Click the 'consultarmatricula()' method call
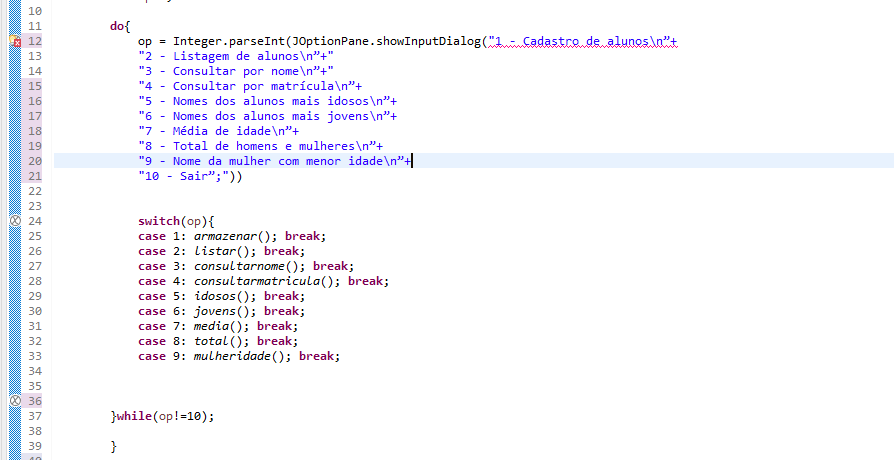 (263, 281)
